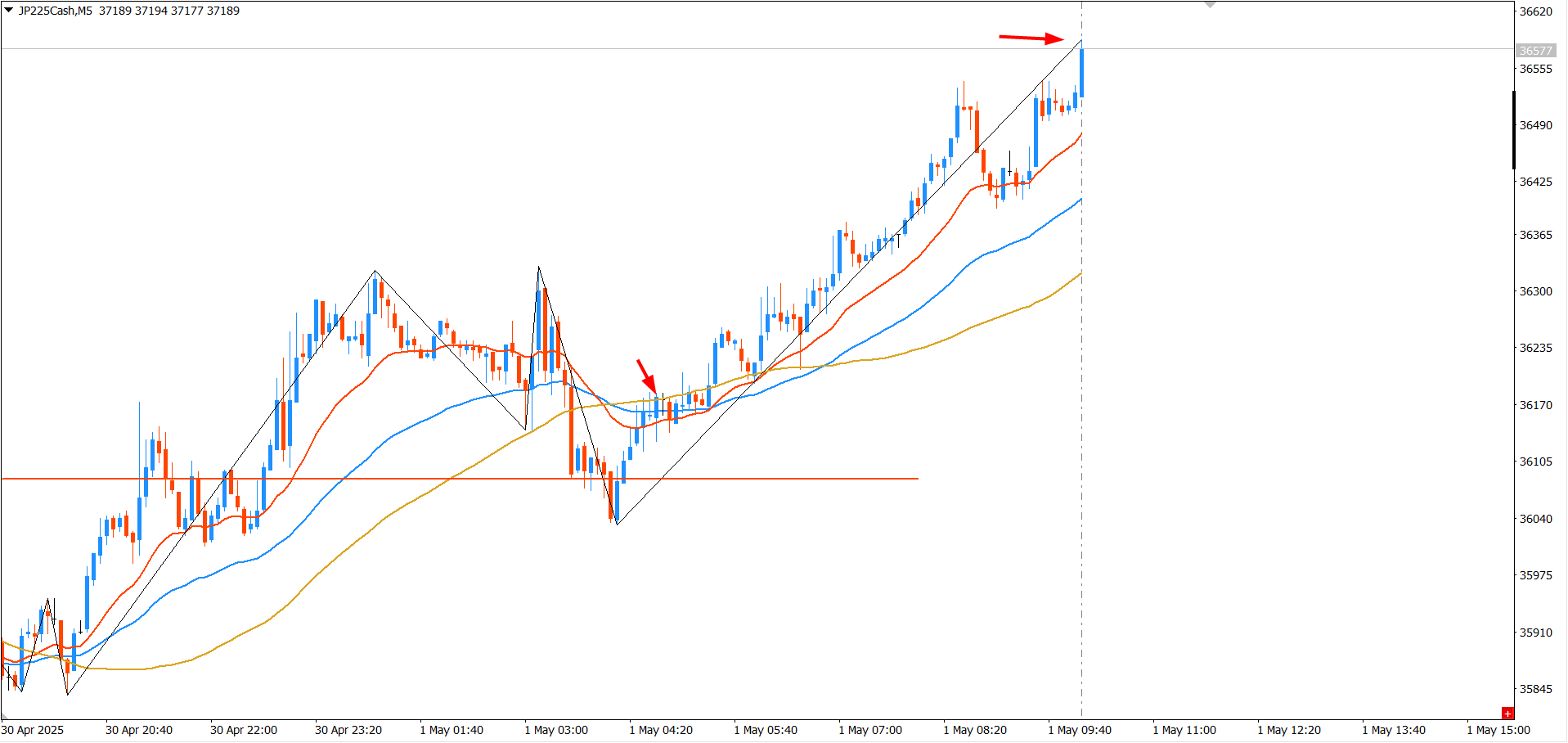Screen dimensions: 1568x743
Task: Click the 30 Apr 2025 time label
Action: click(x=33, y=730)
